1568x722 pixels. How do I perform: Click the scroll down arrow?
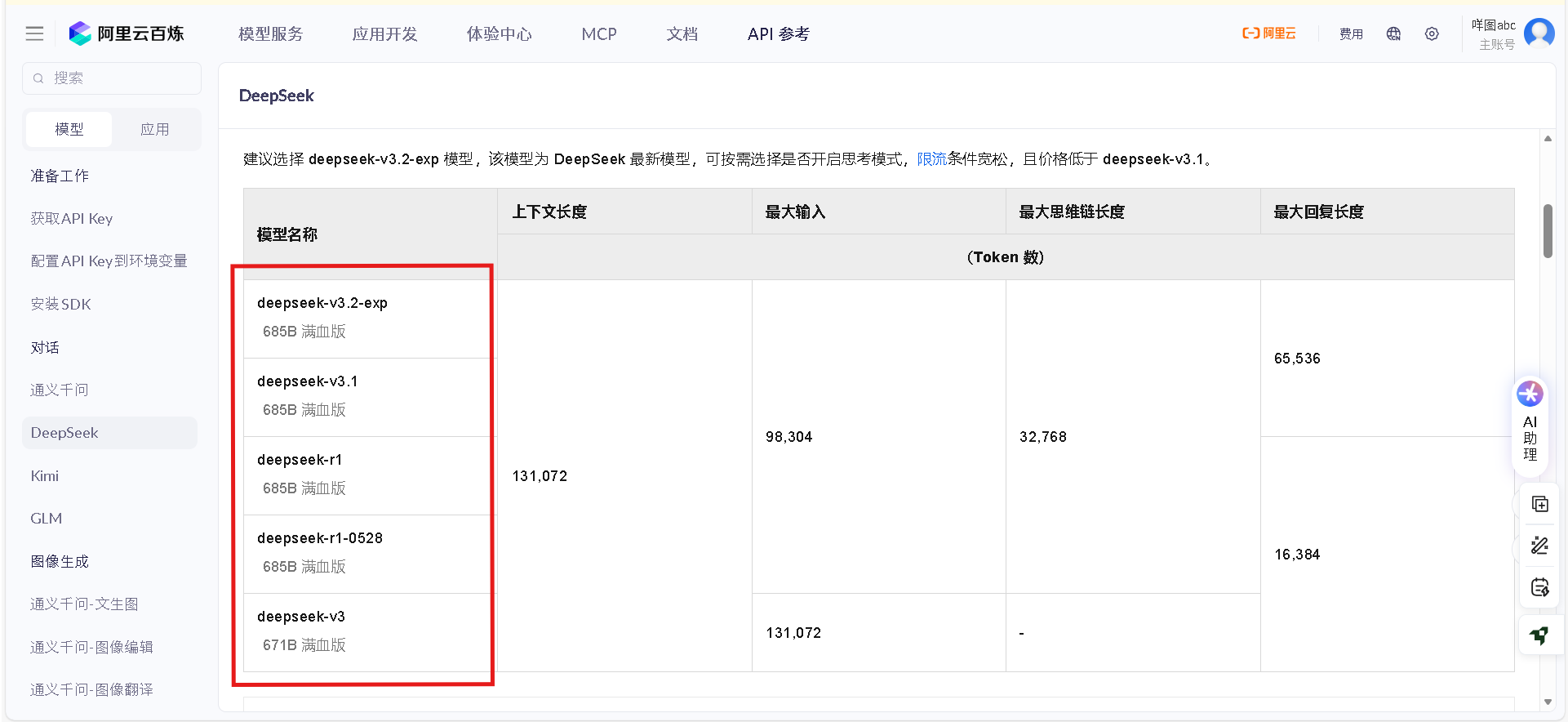tap(1548, 702)
